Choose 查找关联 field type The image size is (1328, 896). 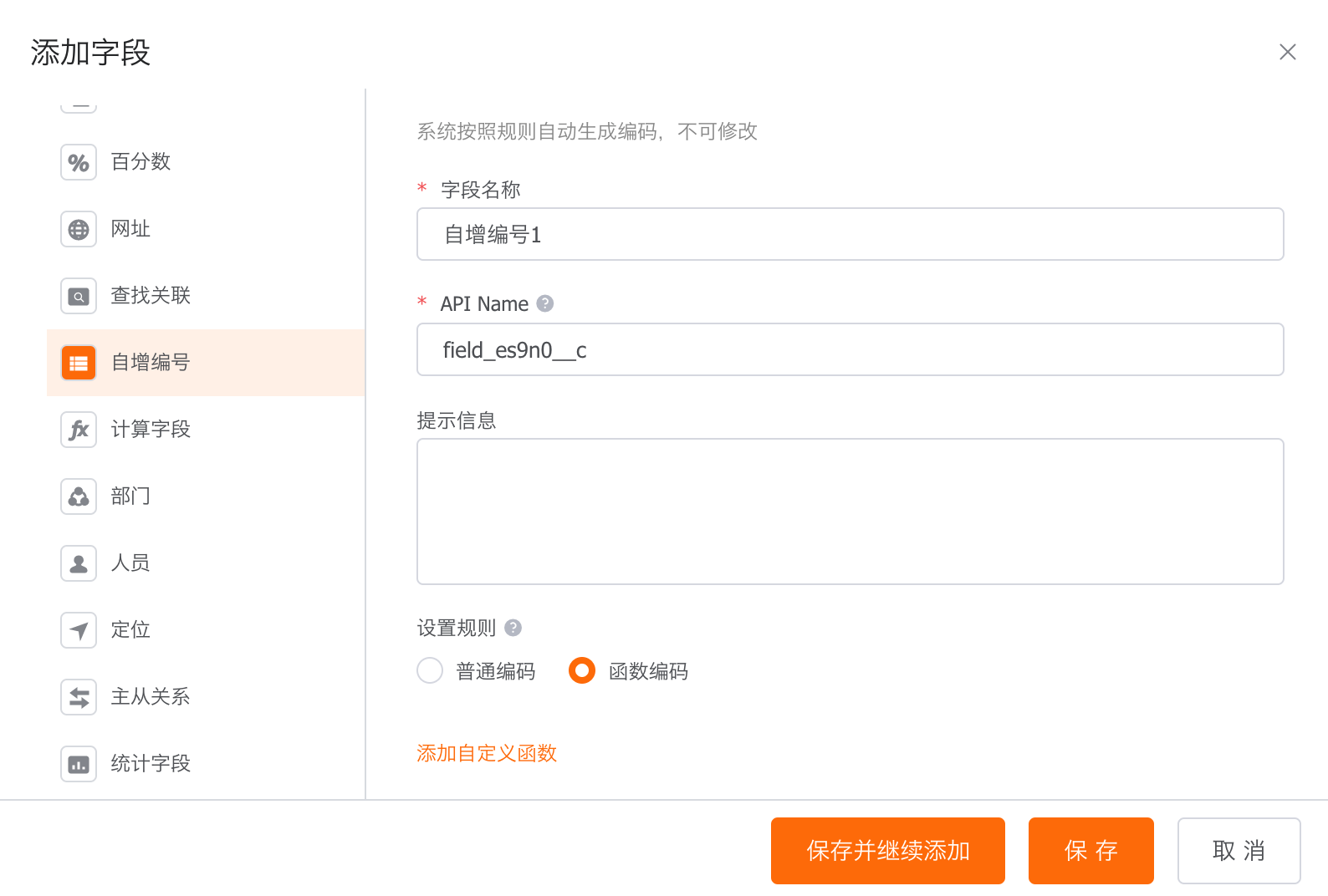pyautogui.click(x=206, y=296)
